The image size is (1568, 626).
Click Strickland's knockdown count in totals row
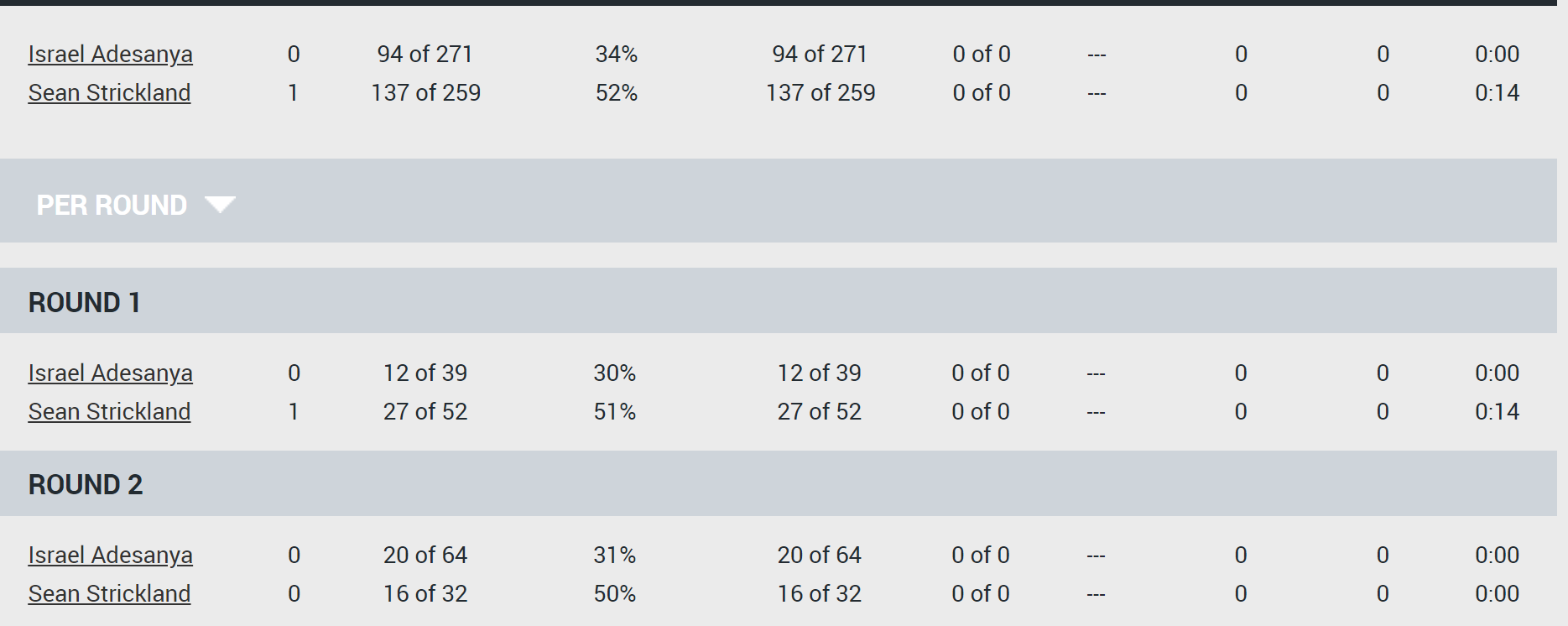point(294,93)
